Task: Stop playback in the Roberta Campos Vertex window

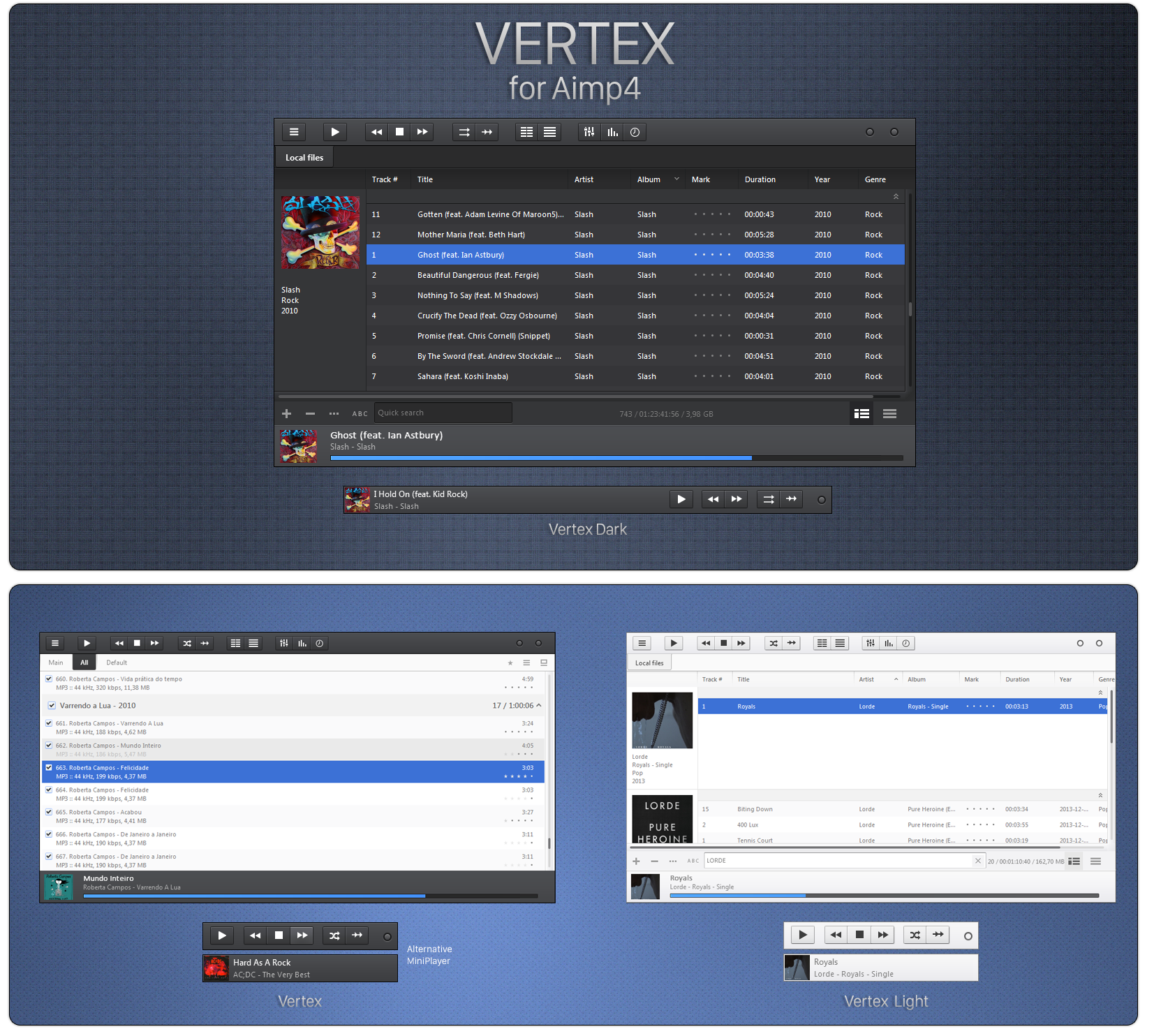Action: tap(137, 644)
